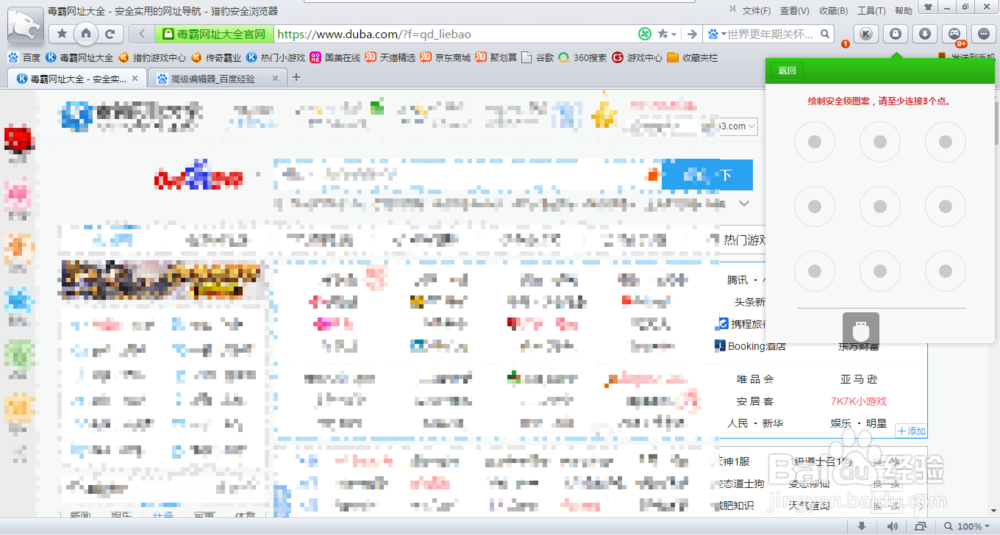Open the 360搜索 bookmark

click(x=582, y=57)
